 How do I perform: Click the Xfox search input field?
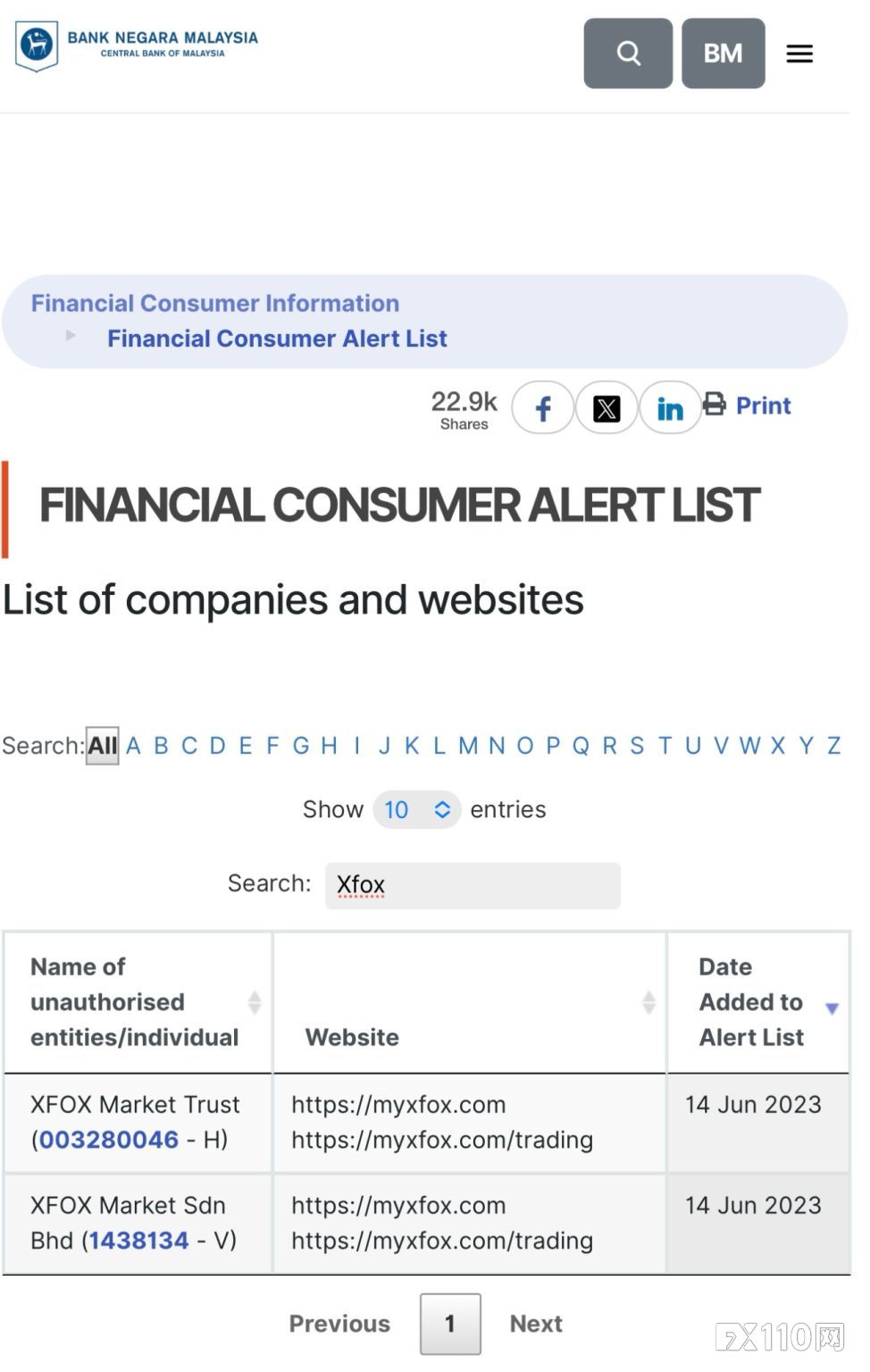[x=473, y=885]
